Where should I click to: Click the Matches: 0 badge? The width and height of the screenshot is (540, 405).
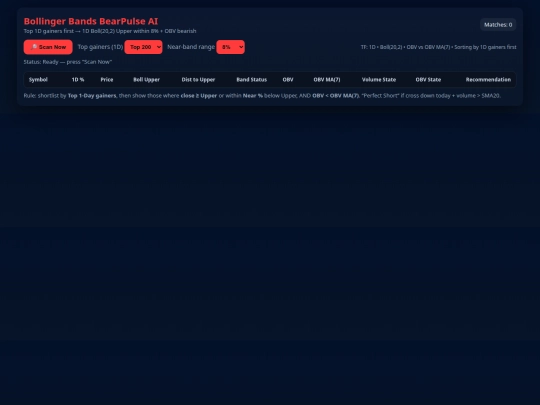click(x=498, y=25)
